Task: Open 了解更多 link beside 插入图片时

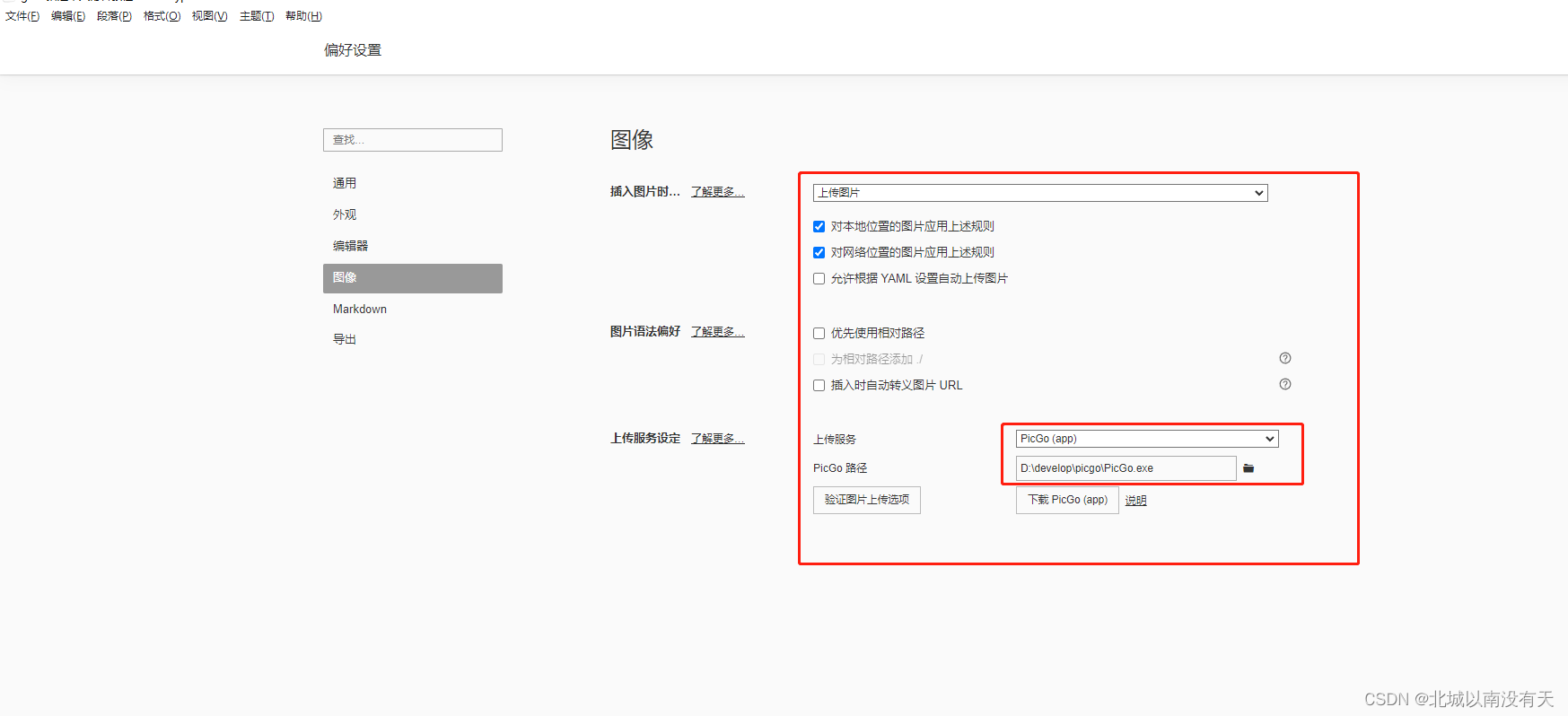Action: [x=717, y=192]
